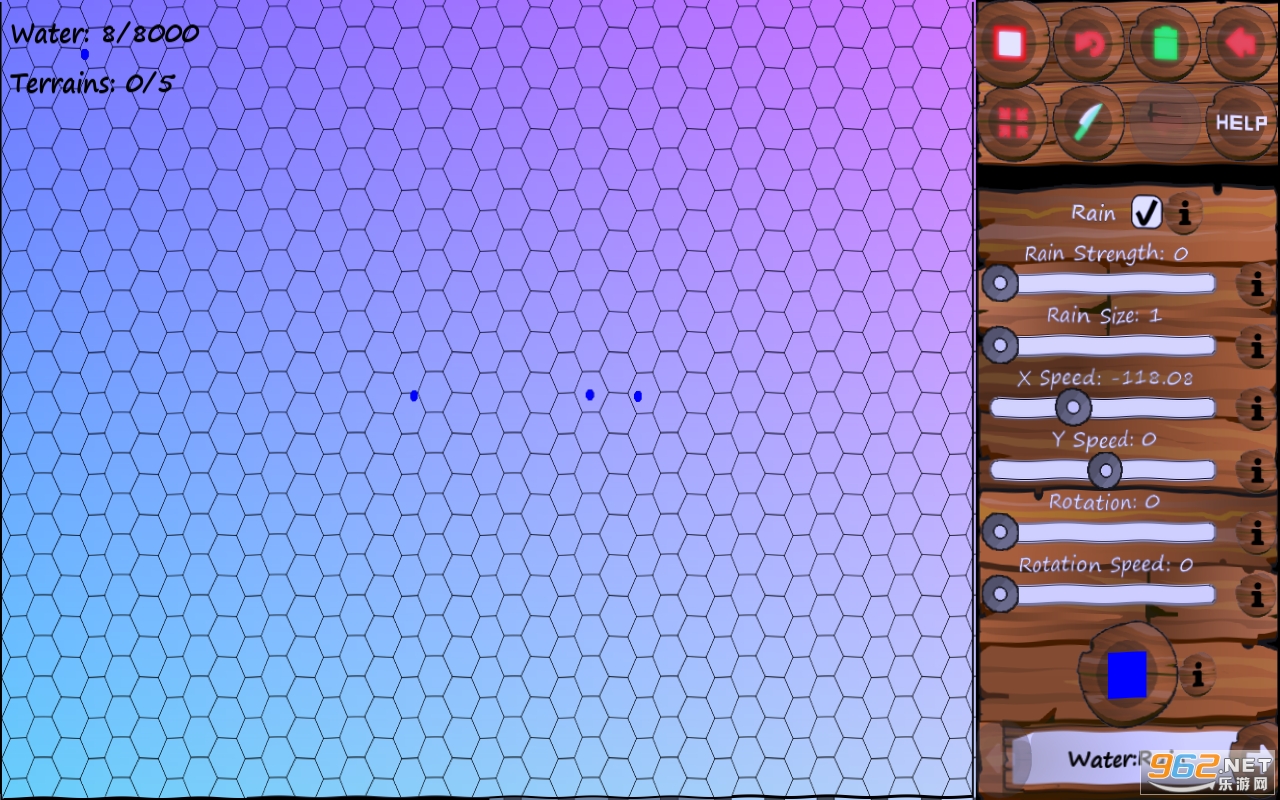
Task: Select the green knife tool
Action: [1088, 122]
